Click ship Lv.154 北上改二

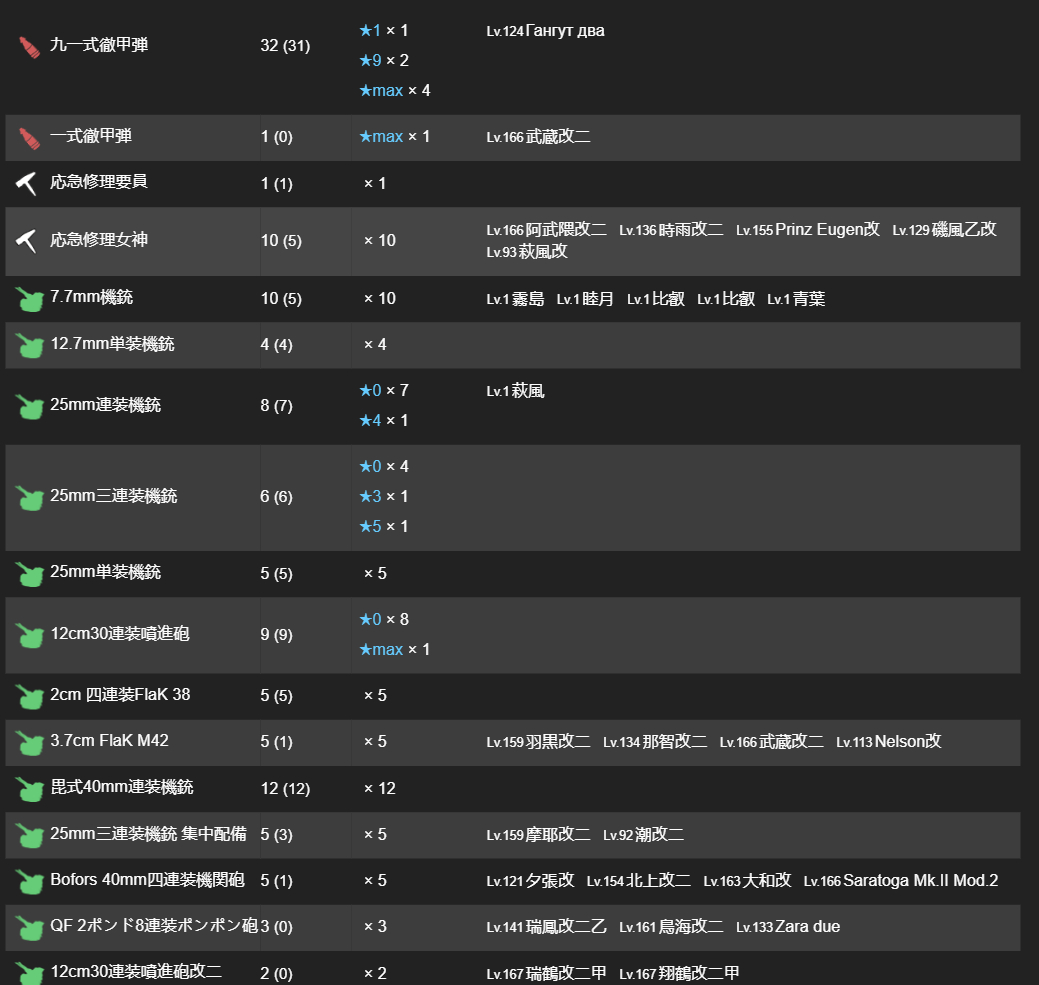[x=639, y=881]
